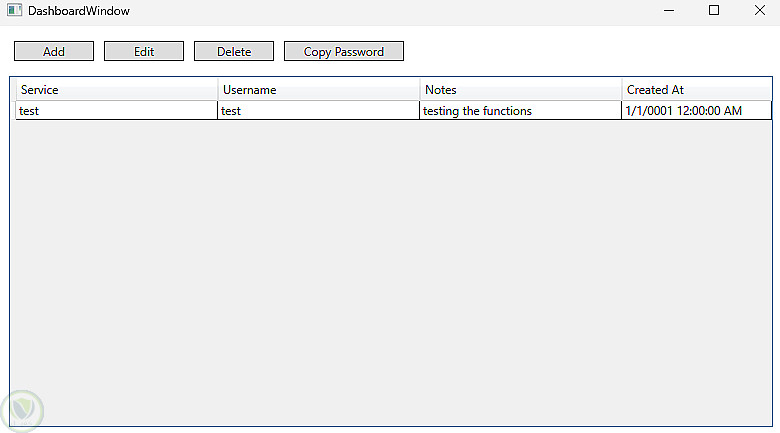Viewport: 780px width, 433px height.
Task: Click the DashboardWindow title bar text
Action: point(79,11)
